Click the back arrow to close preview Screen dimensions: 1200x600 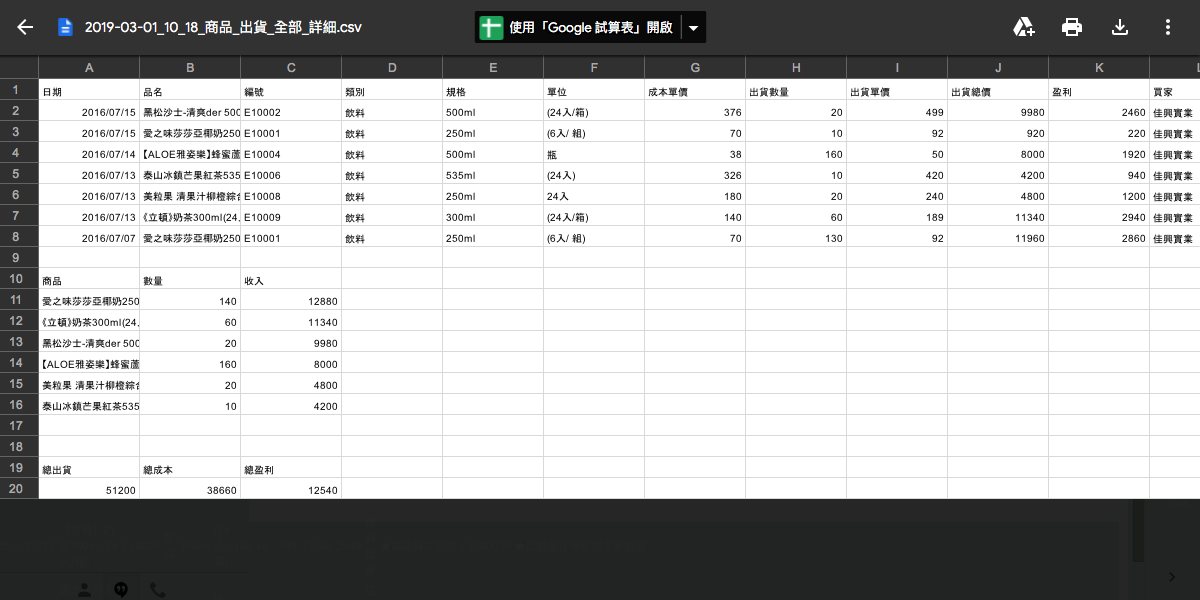coord(25,27)
